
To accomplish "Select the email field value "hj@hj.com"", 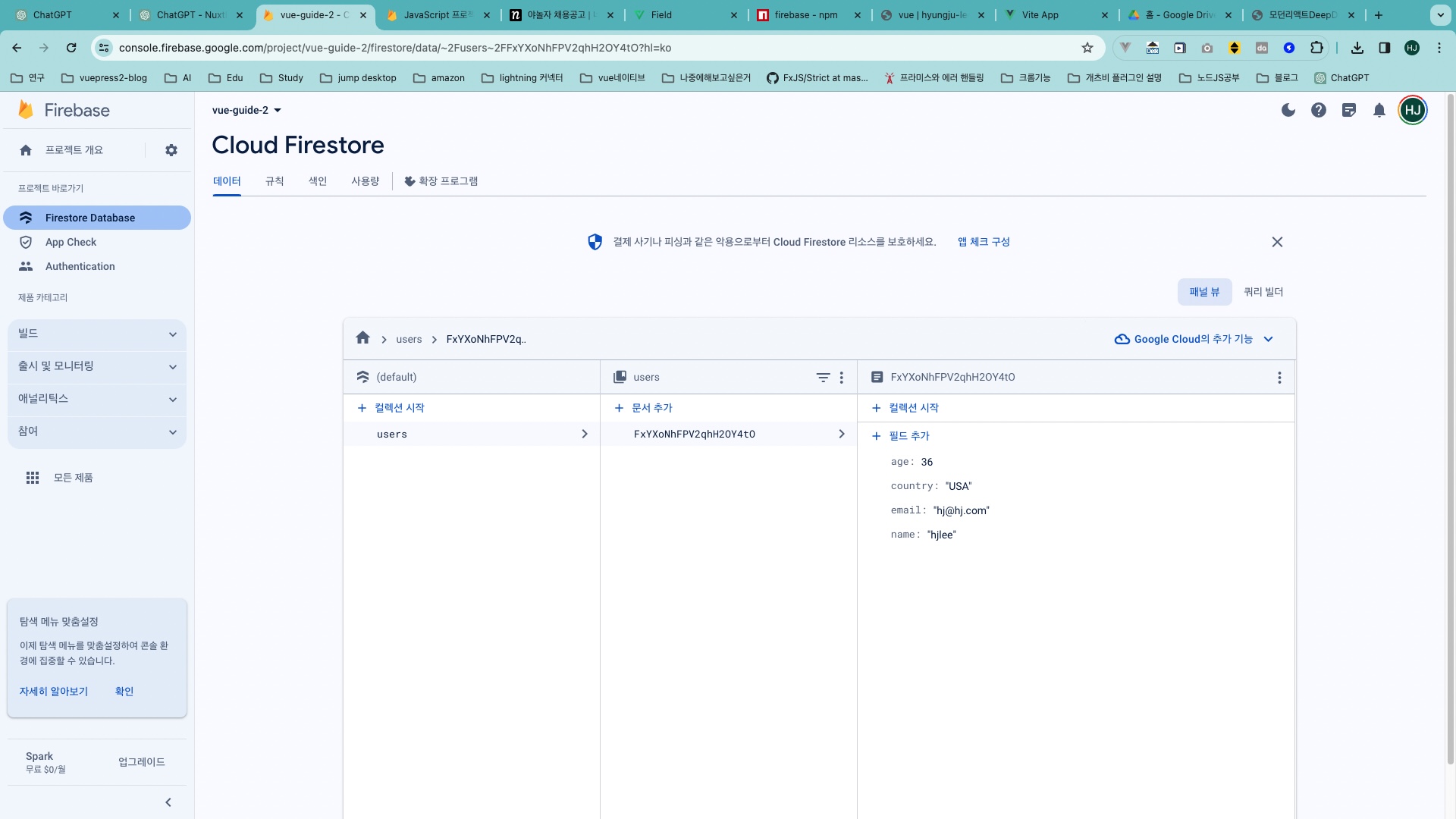I will click(962, 510).
